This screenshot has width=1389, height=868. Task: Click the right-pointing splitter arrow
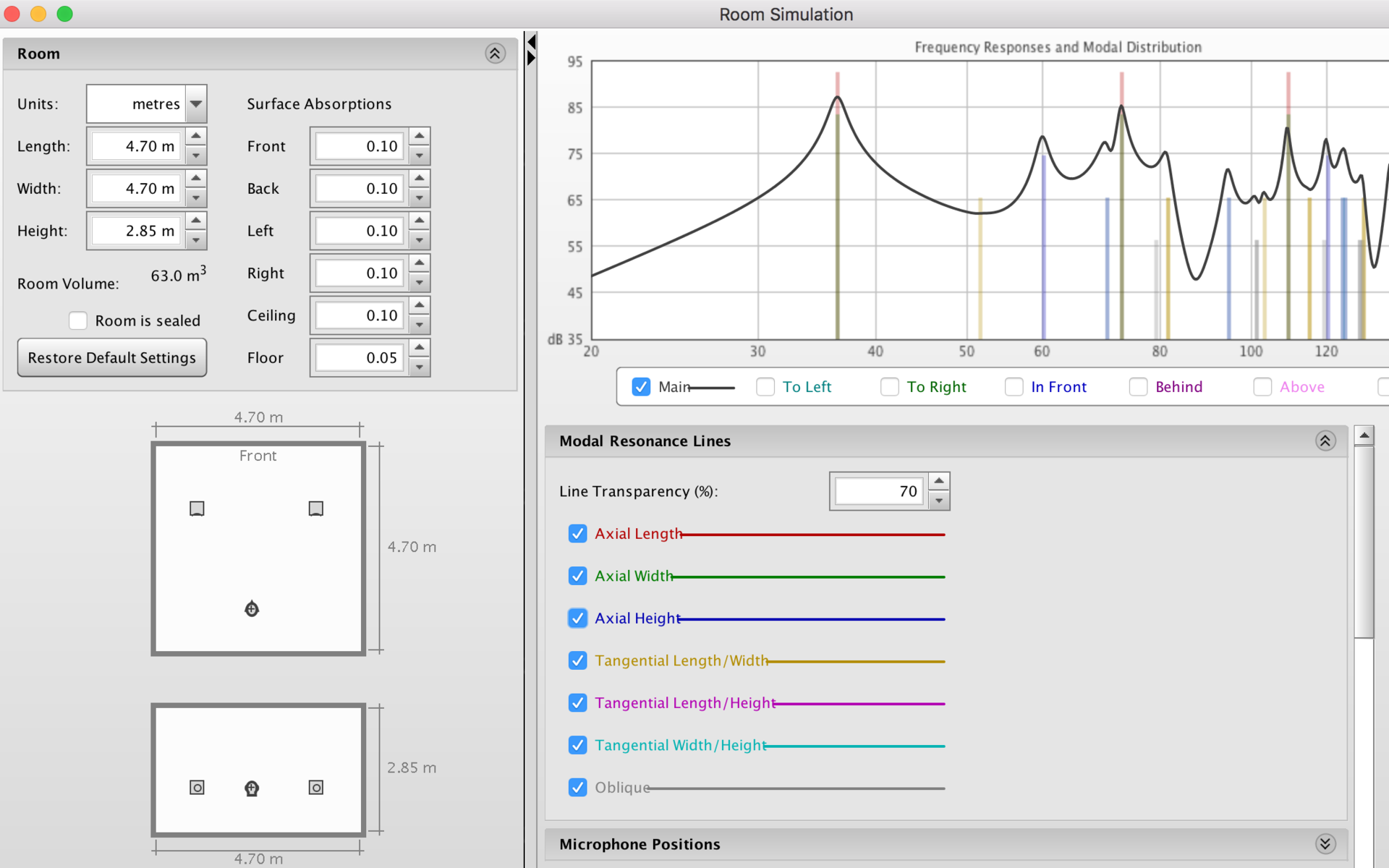coord(532,58)
